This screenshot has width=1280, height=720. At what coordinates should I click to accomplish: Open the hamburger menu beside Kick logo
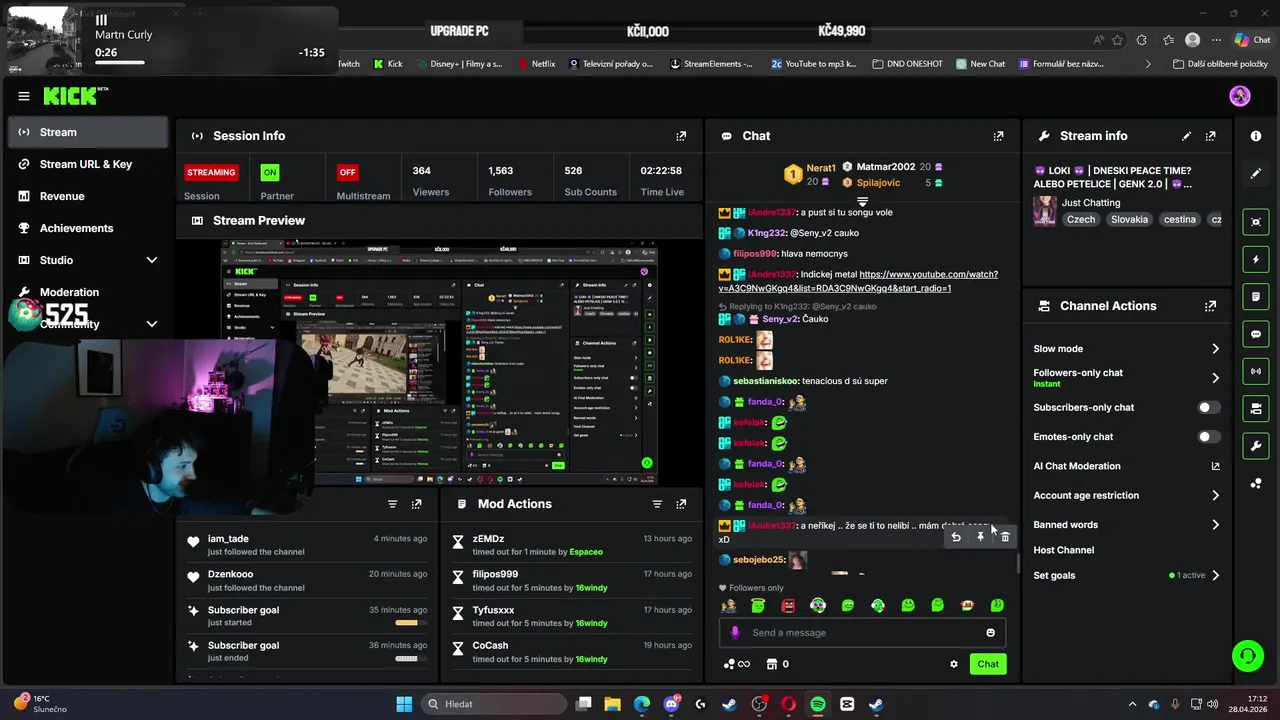point(24,96)
